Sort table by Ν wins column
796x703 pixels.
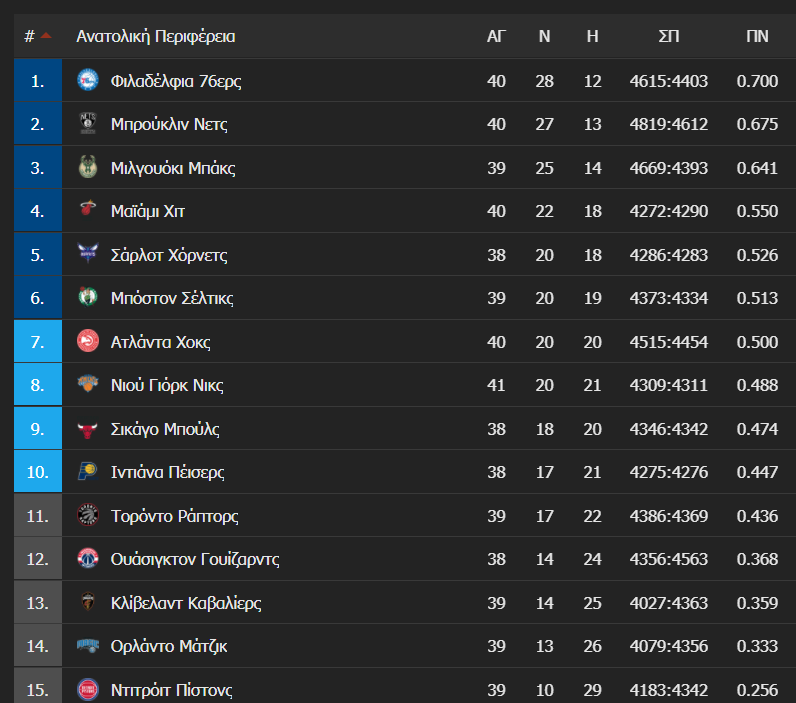(x=544, y=37)
